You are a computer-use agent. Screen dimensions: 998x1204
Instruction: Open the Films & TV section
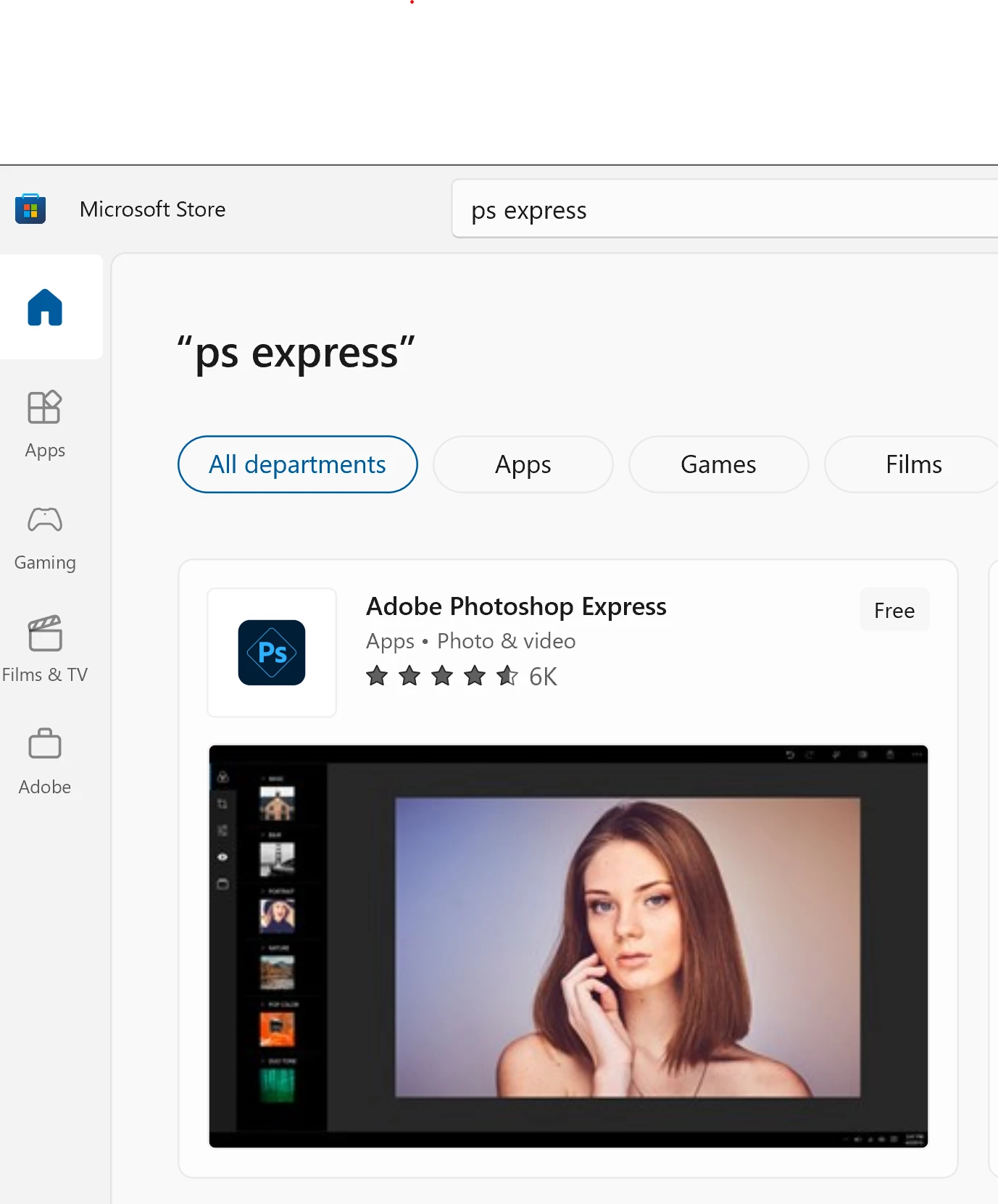click(45, 649)
